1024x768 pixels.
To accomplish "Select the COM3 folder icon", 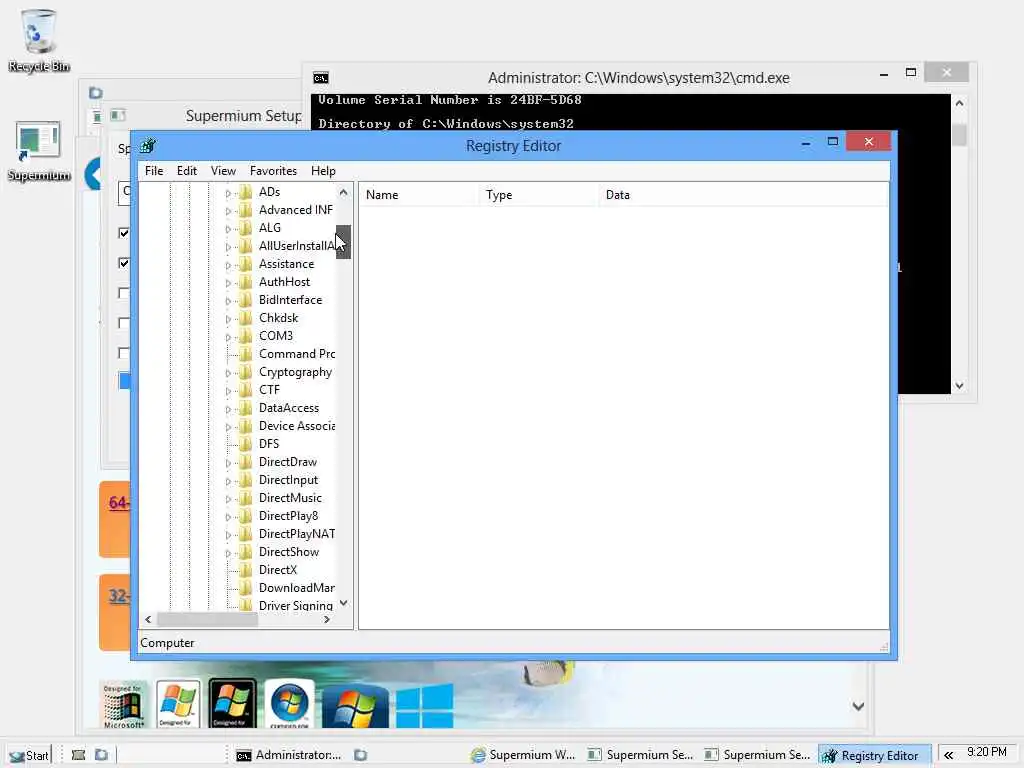I will point(246,336).
